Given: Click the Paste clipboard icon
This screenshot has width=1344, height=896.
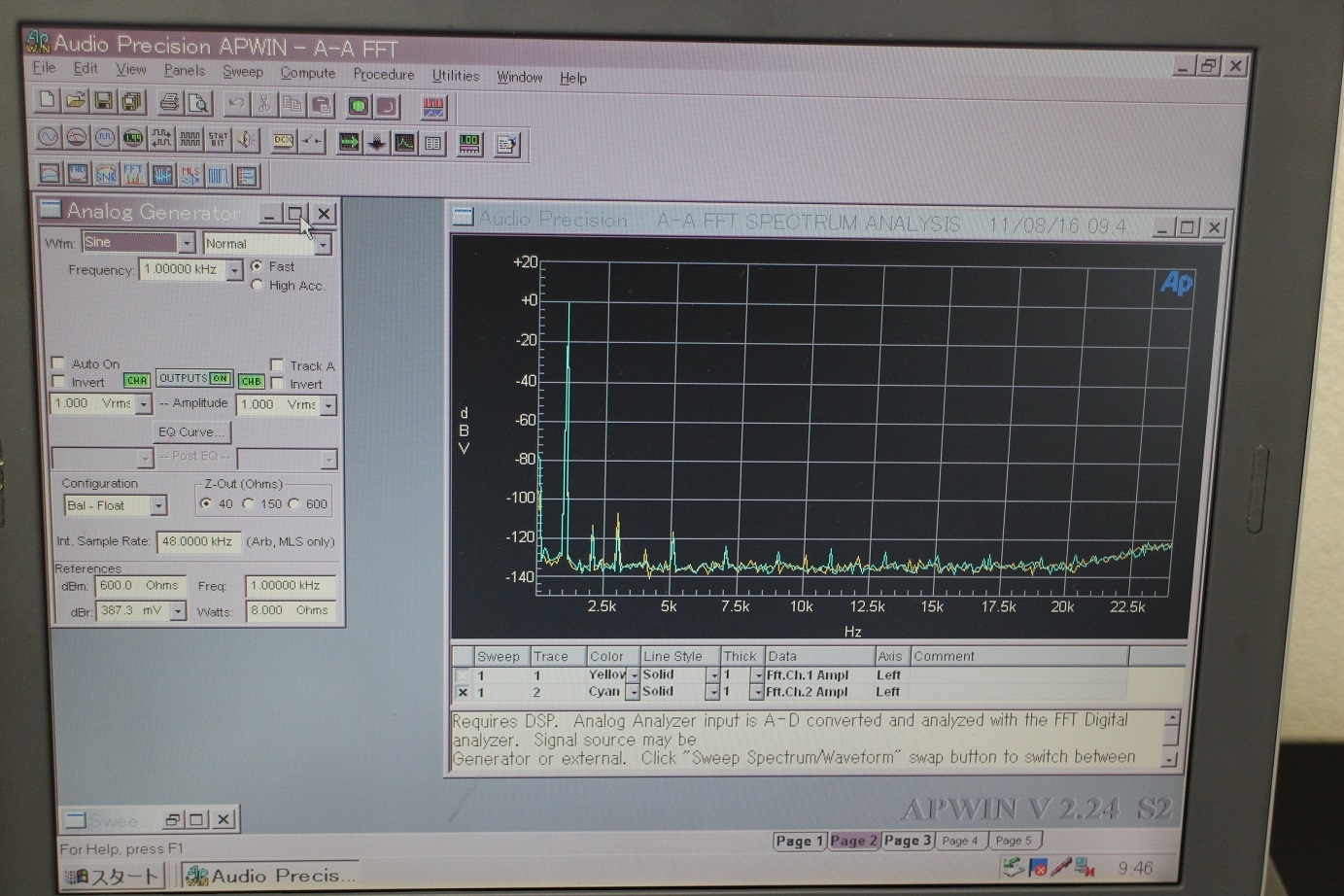Looking at the screenshot, I should (321, 105).
